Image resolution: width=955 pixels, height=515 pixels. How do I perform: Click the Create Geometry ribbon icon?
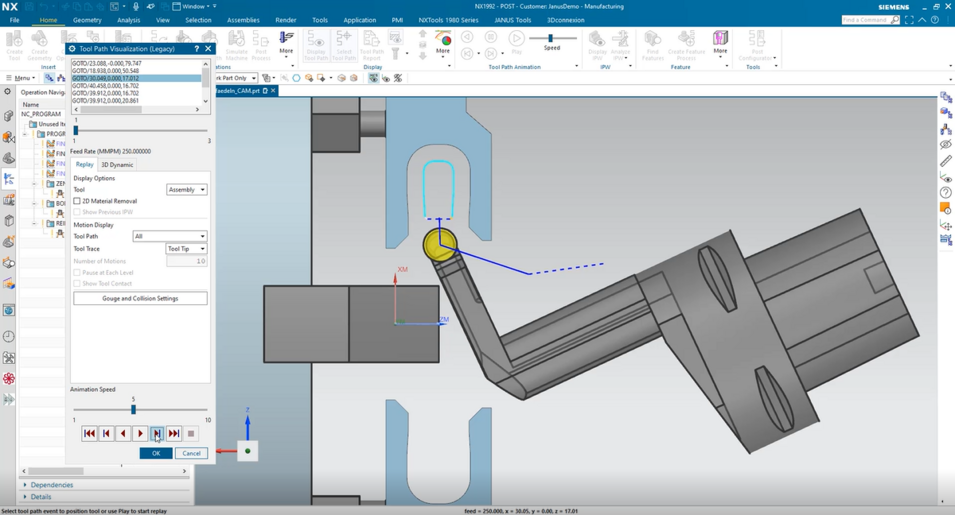(39, 45)
